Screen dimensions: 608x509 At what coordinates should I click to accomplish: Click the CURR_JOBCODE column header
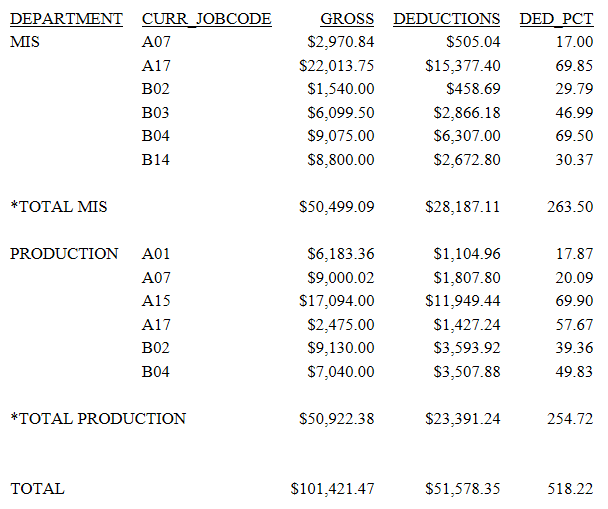(207, 19)
